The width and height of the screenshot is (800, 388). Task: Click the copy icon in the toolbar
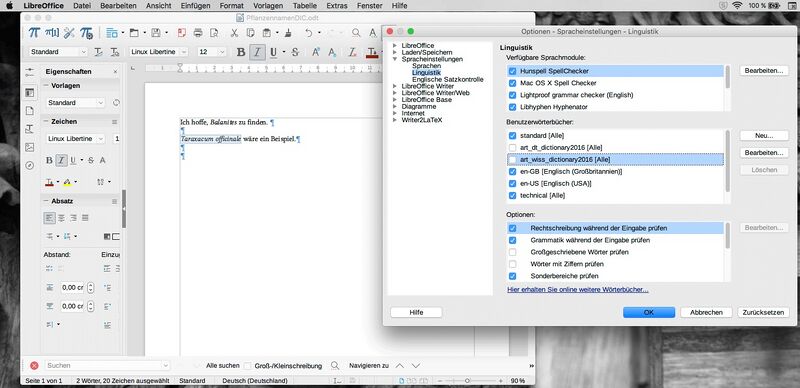[250, 33]
